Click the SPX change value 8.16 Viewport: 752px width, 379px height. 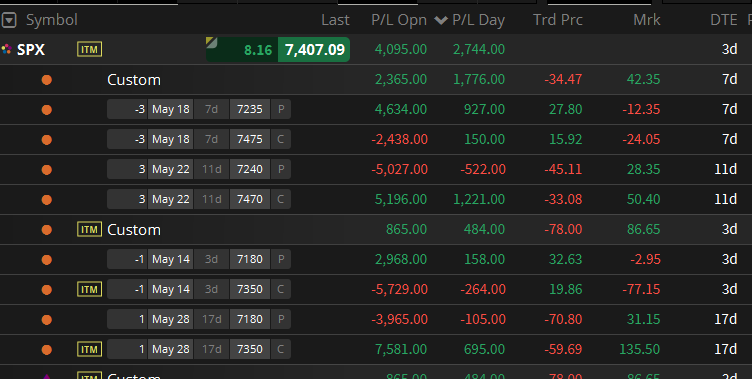coord(258,50)
